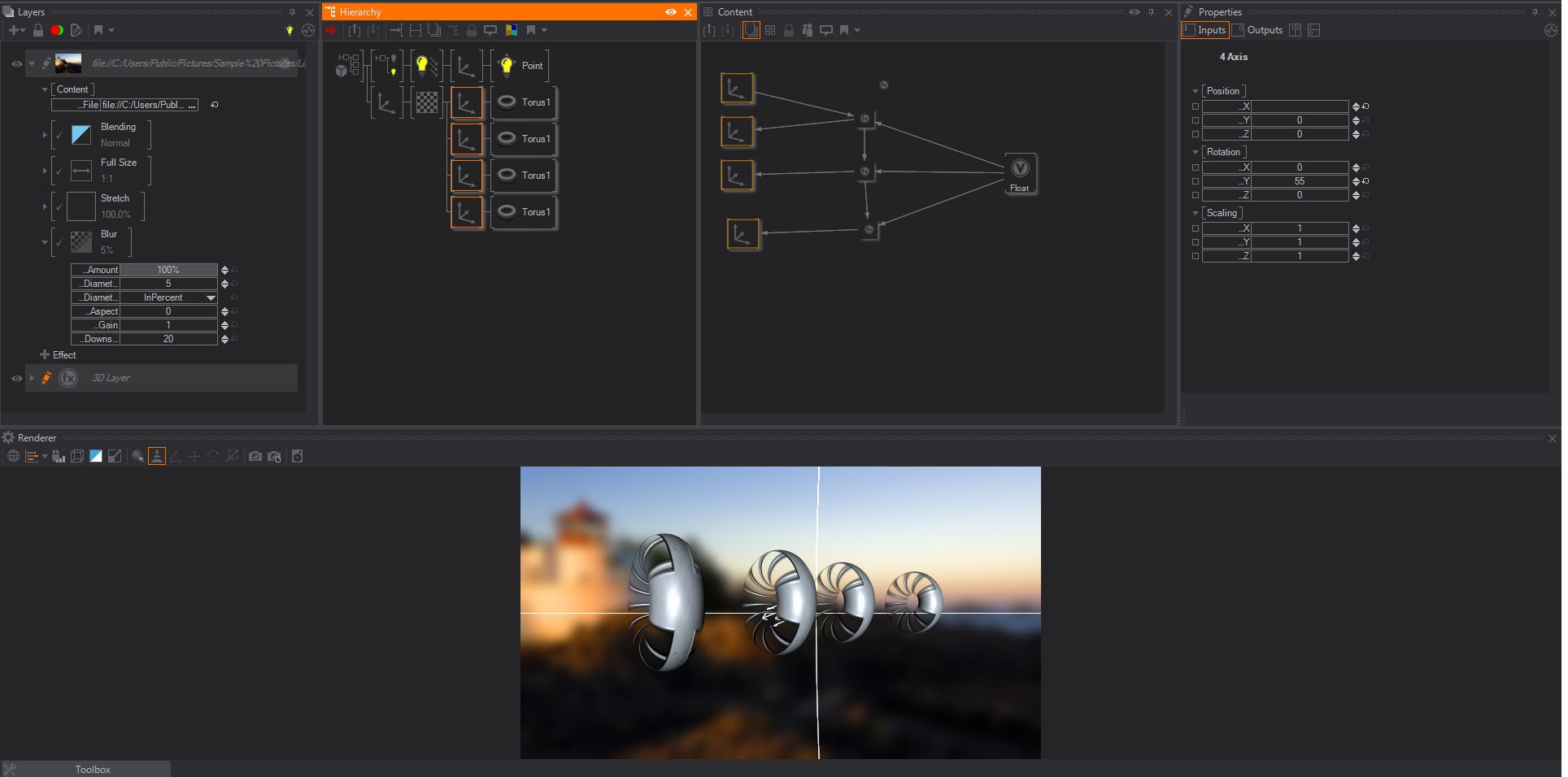Click the lightbulb icon in the Layers toolbar
Screen dimensions: 1568x777
click(x=290, y=30)
